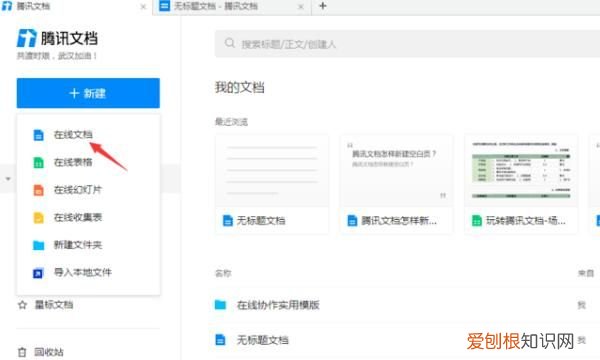Click the document favicon on second tab
The image size is (600, 360).
pos(164,6)
